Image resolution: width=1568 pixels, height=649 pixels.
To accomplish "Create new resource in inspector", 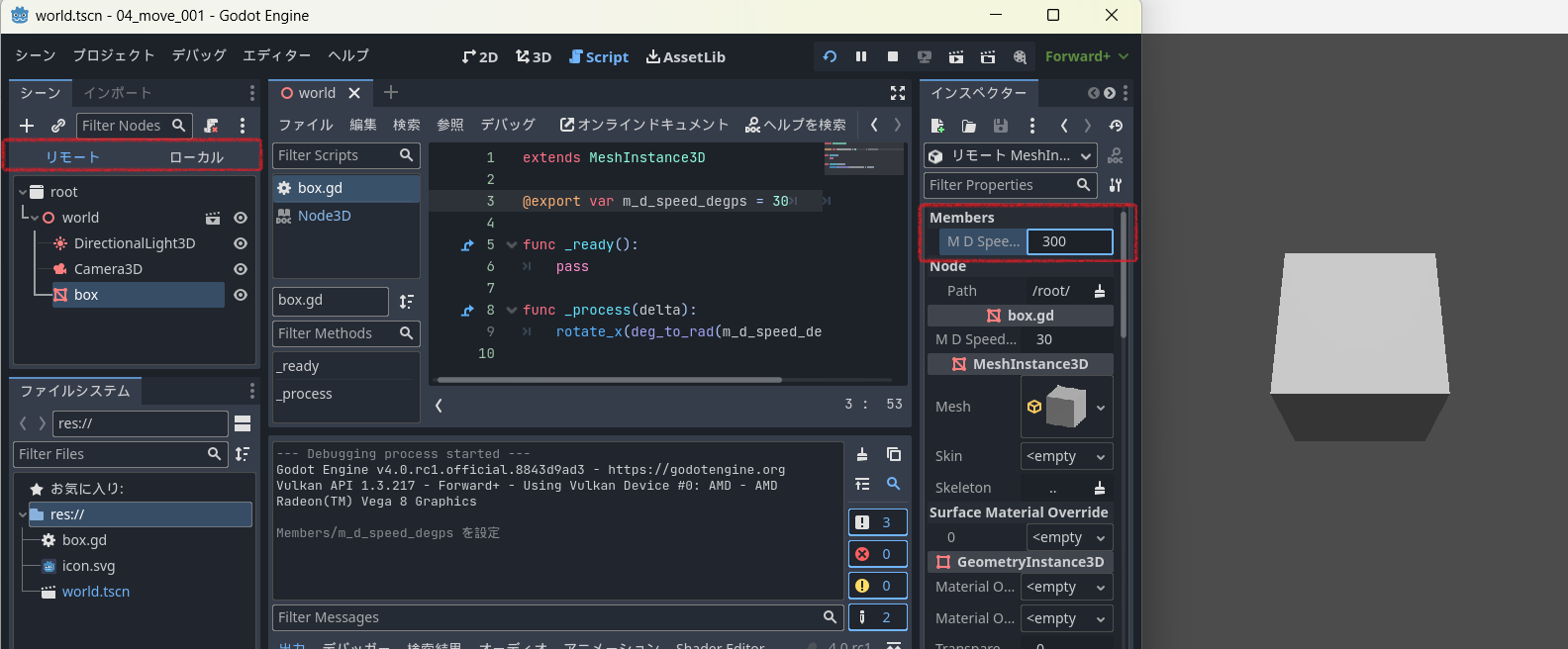I will pos(937,126).
